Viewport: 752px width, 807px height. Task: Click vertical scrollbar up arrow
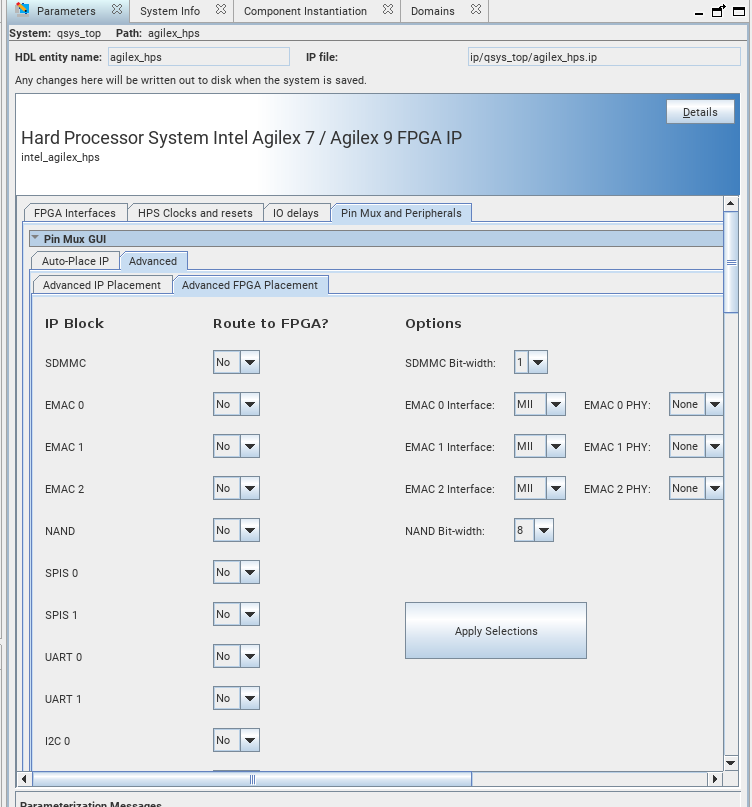(x=730, y=203)
